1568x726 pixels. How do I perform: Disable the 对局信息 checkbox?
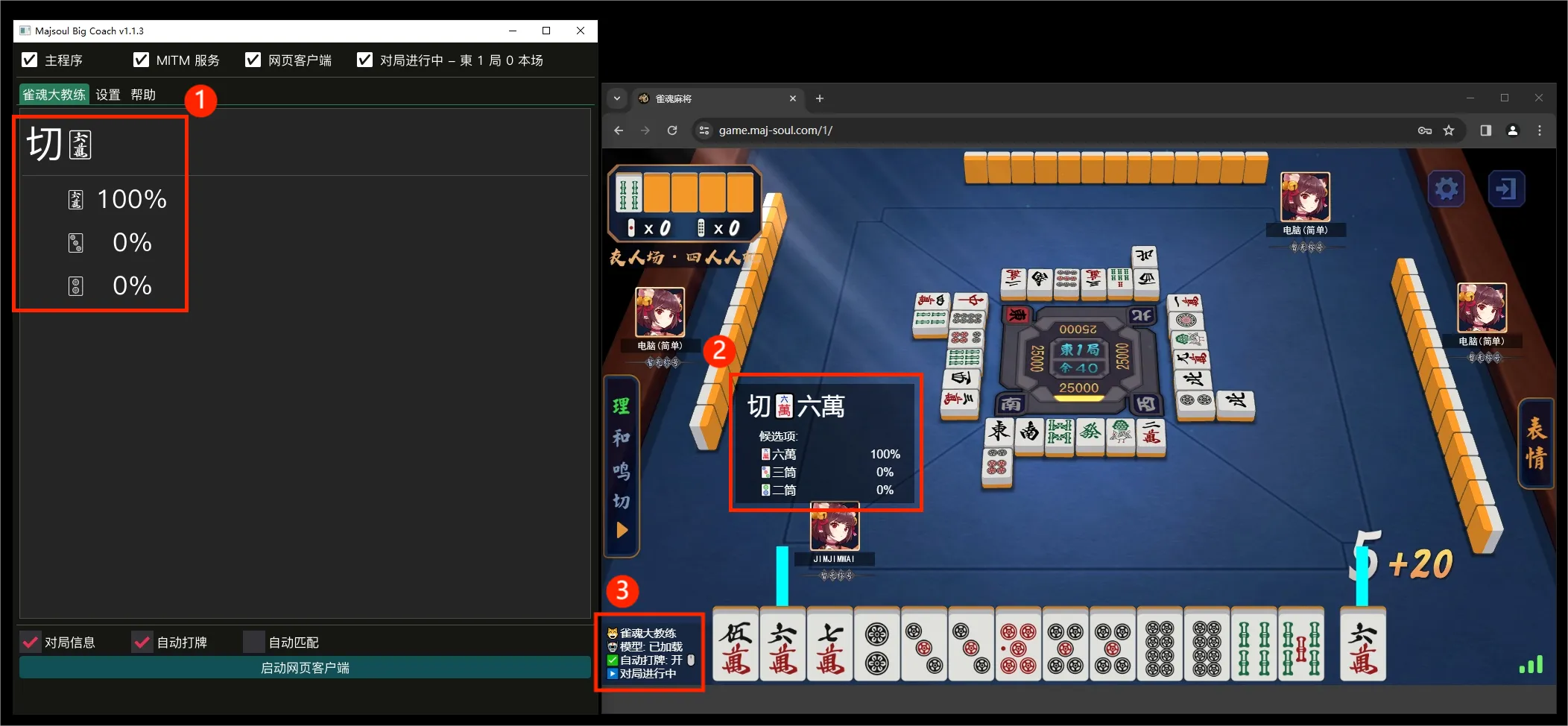pos(31,642)
